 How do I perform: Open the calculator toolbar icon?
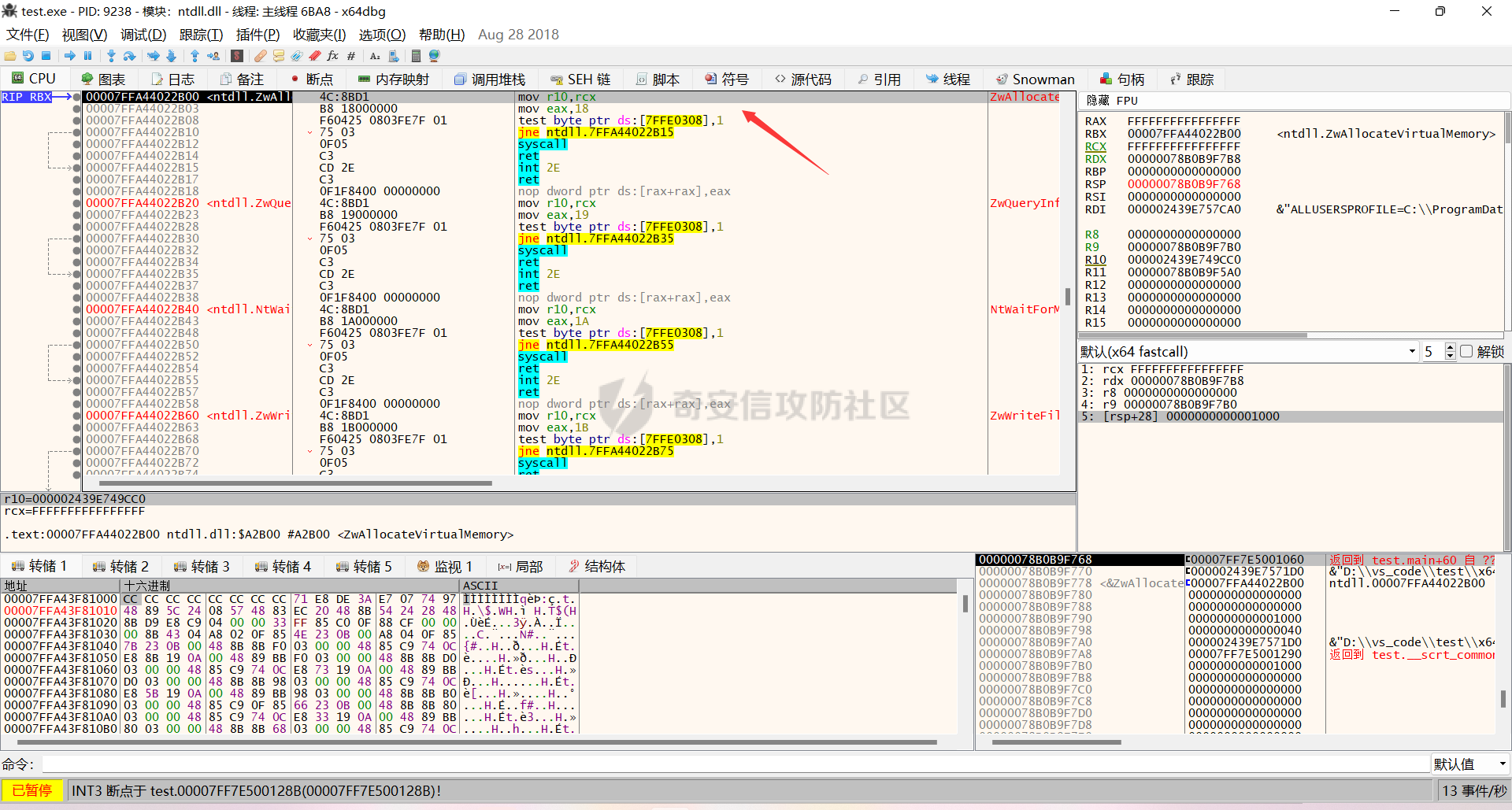pos(416,56)
